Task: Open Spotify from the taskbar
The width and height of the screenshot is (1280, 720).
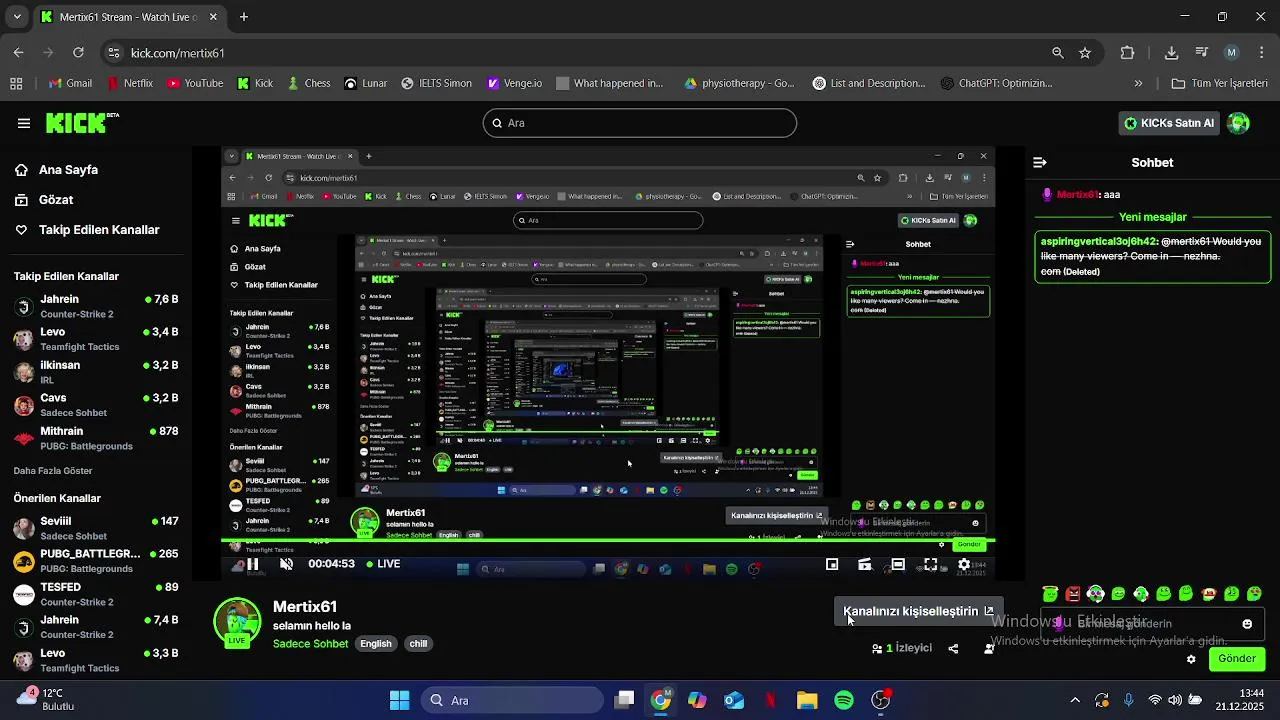Action: (x=844, y=700)
